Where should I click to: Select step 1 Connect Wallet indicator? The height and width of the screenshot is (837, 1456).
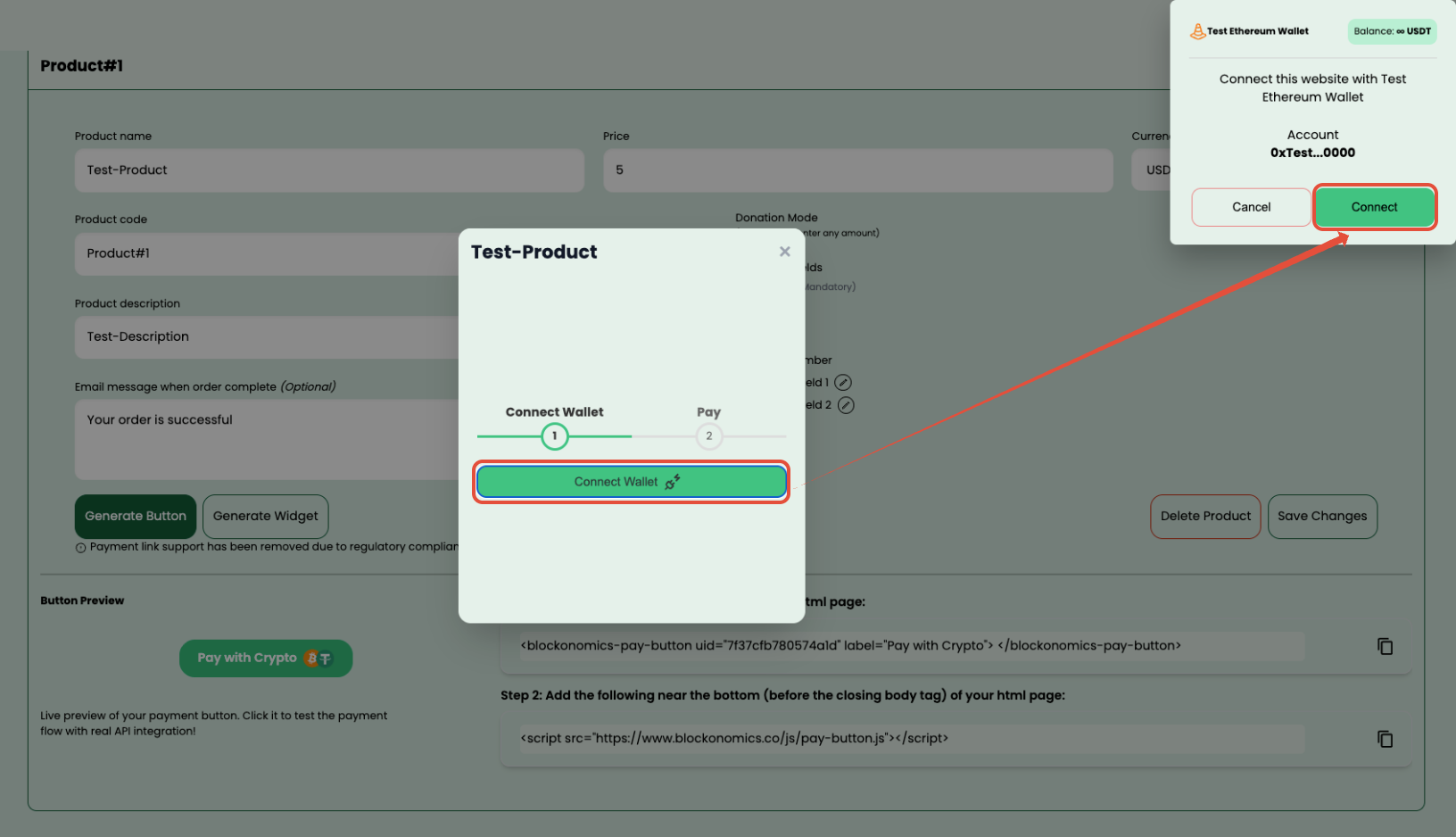555,436
